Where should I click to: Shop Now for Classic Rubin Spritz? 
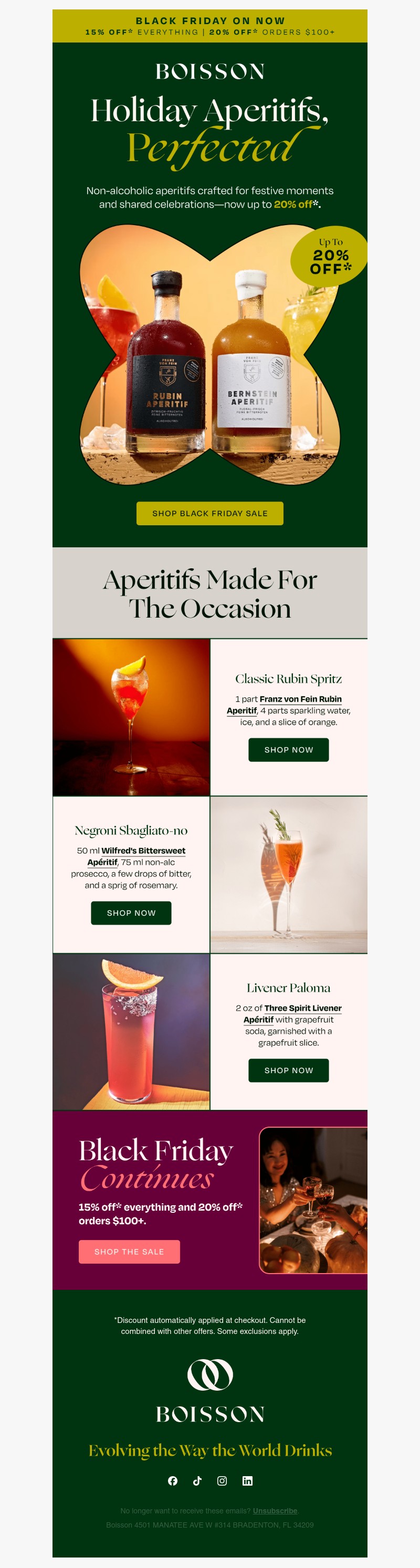289,750
